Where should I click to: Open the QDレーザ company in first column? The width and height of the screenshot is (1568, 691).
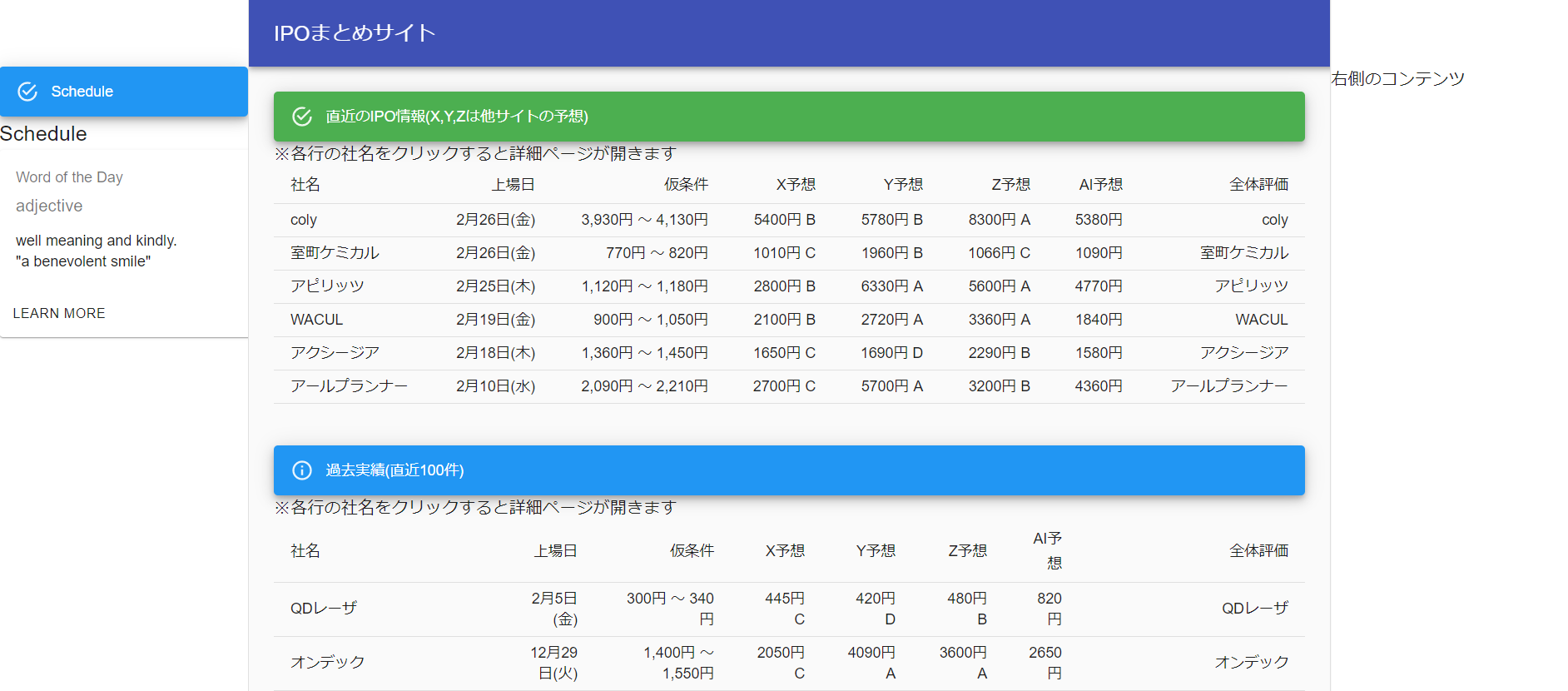point(324,609)
